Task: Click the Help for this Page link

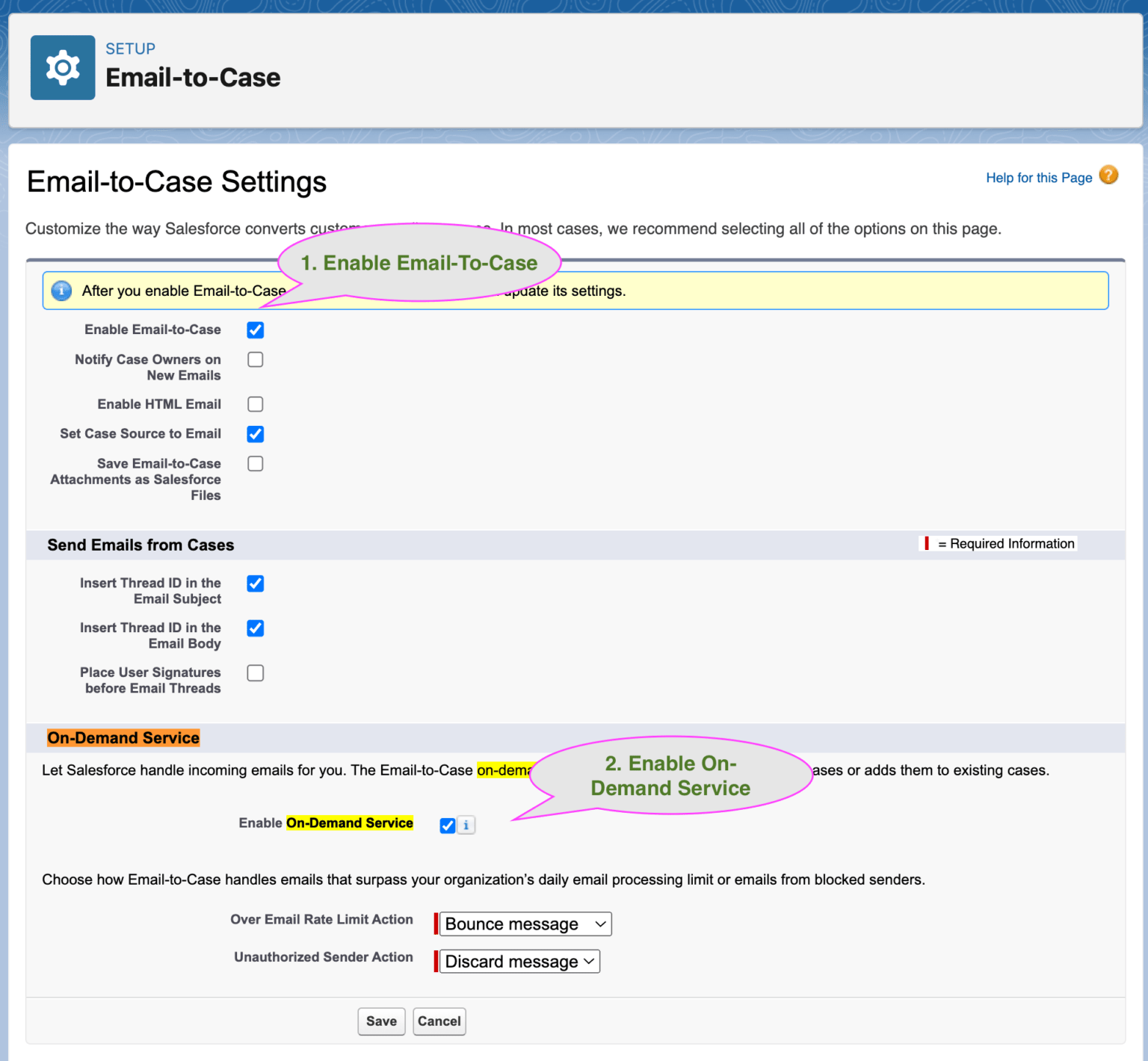Action: 1039,177
